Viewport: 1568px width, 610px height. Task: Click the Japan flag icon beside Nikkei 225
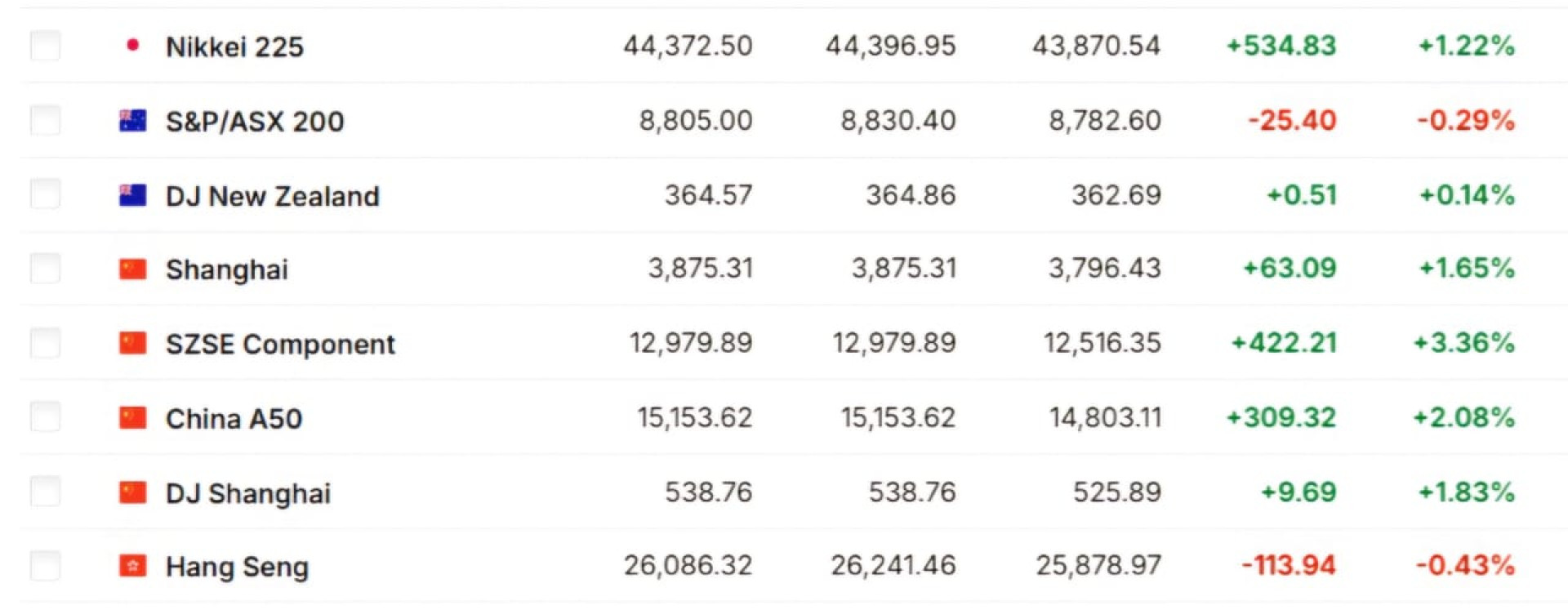pos(132,46)
